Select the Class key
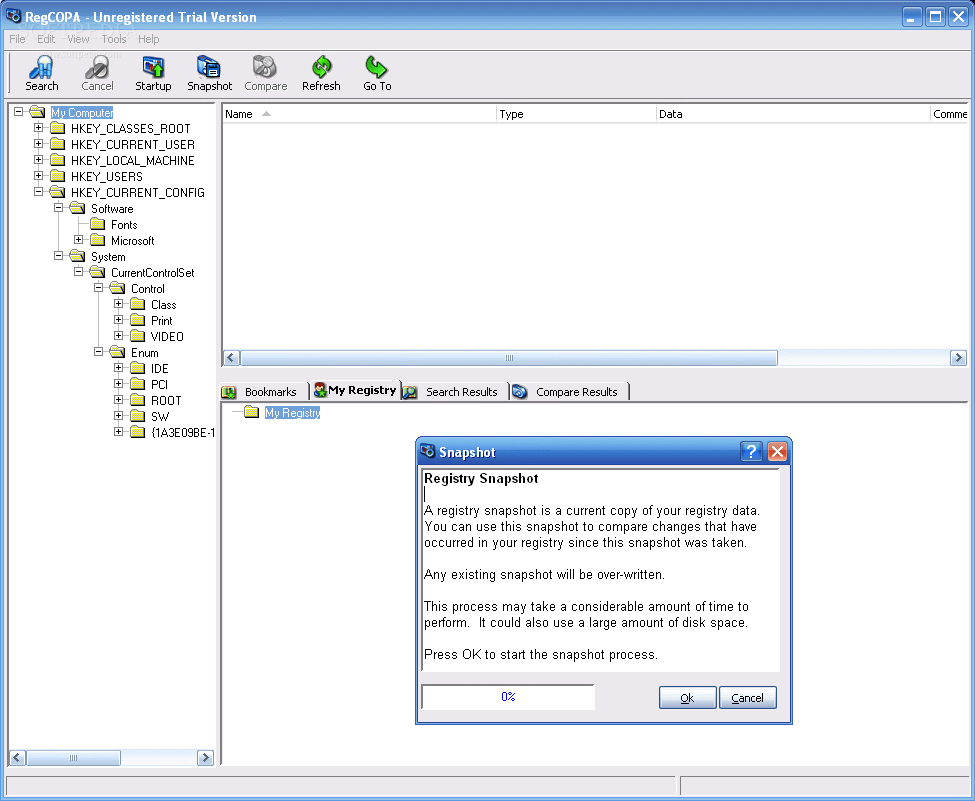Screen dimensions: 975x801 pyautogui.click(x=164, y=305)
